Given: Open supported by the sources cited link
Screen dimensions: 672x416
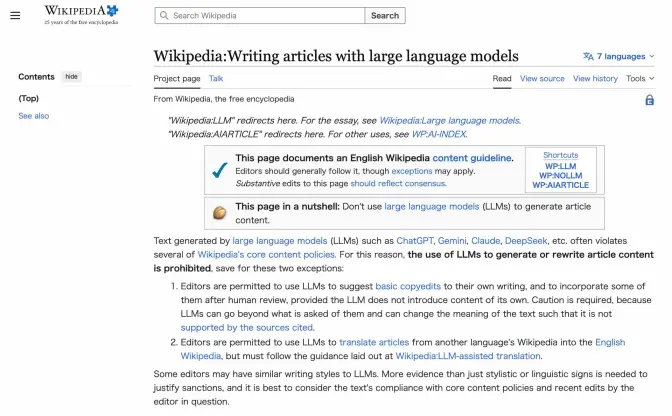Looking at the screenshot, I should pyautogui.click(x=247, y=328).
